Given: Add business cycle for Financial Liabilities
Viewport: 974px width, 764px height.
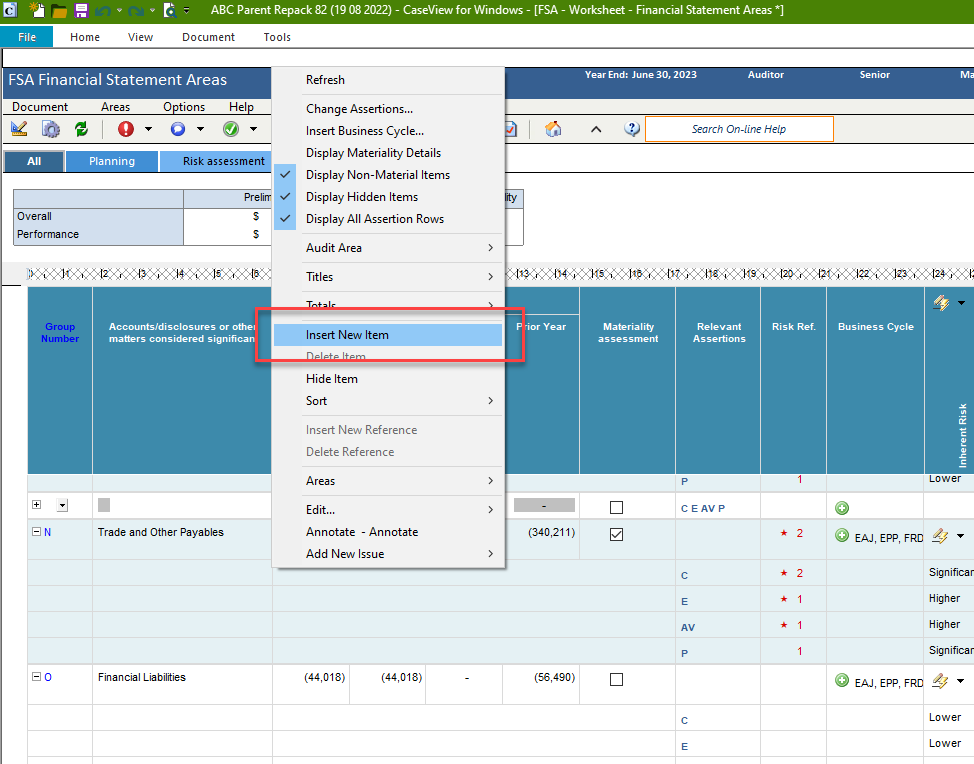Looking at the screenshot, I should [842, 681].
